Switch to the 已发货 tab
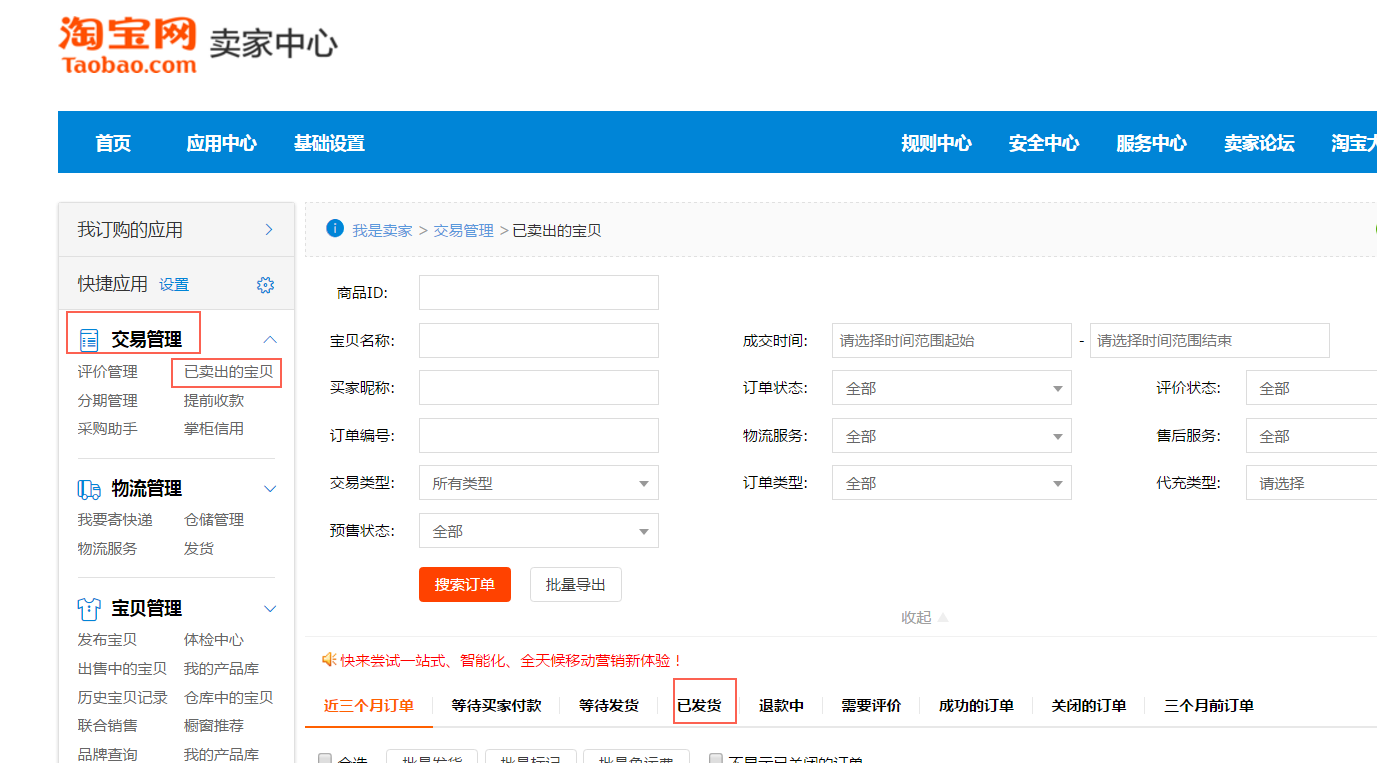This screenshot has height=763, width=1377. [x=699, y=705]
